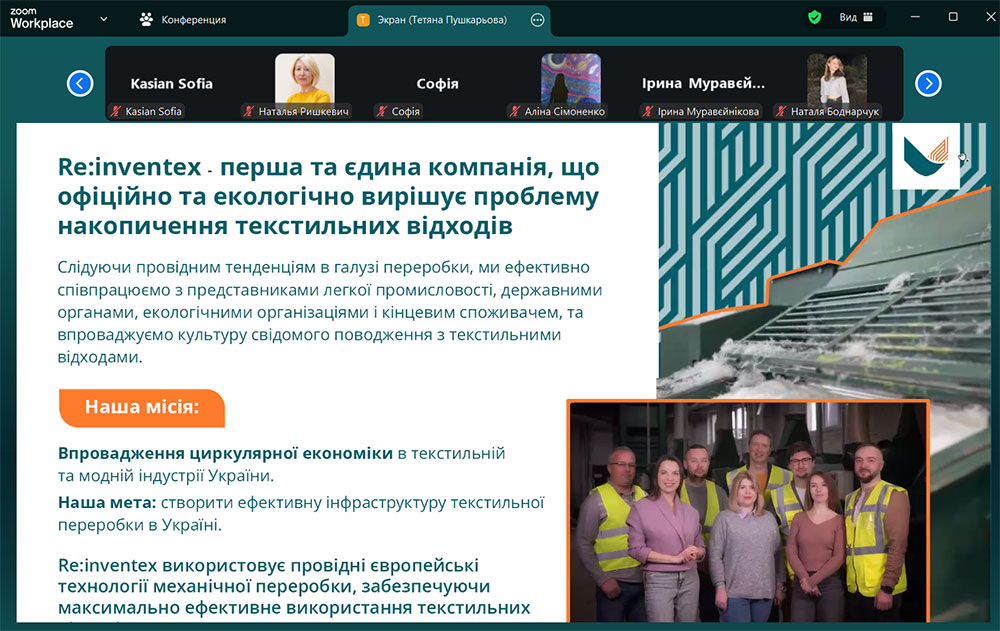Click the team photo on the slide
The width and height of the screenshot is (1000, 631).
tap(748, 510)
